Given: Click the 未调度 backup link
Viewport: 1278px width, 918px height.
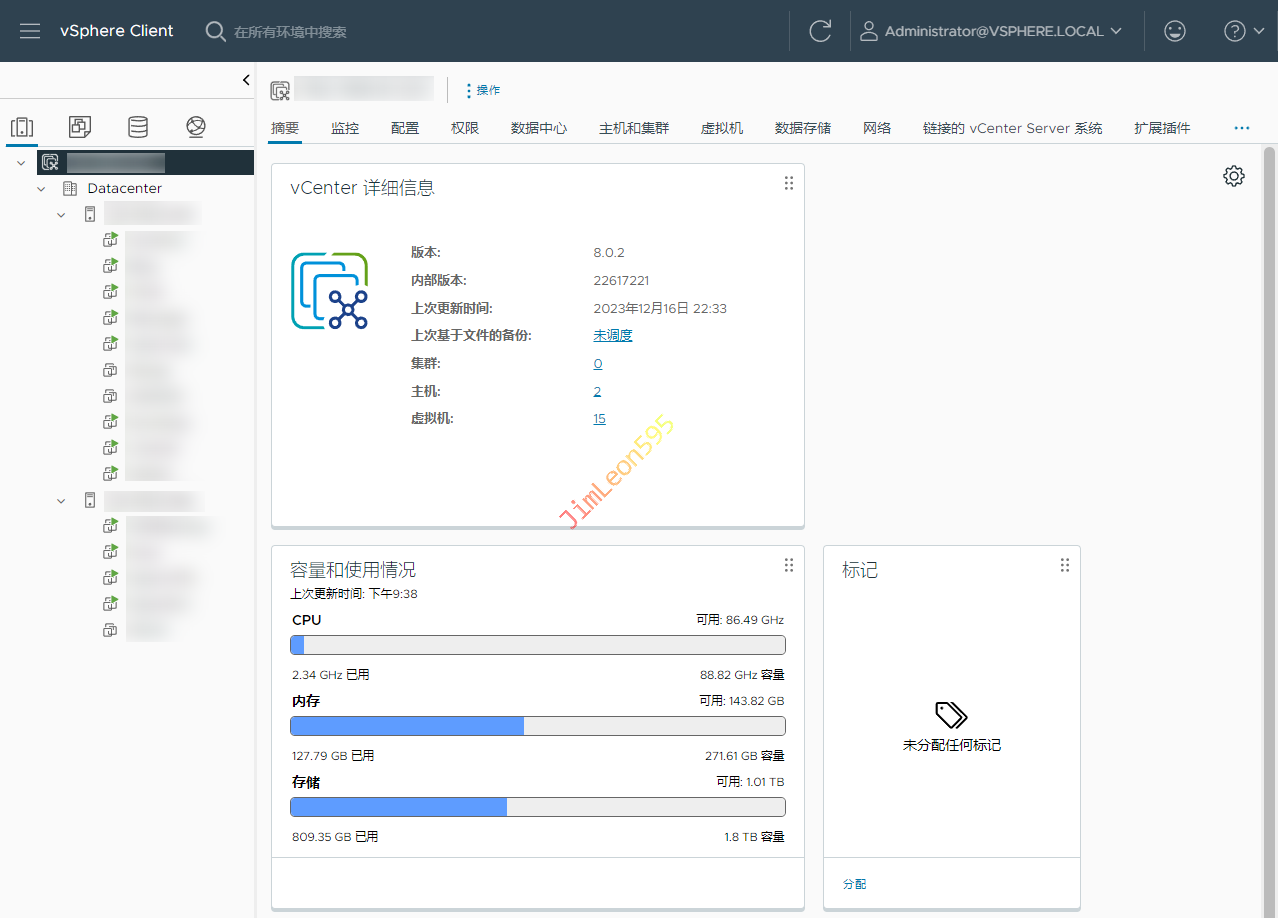Looking at the screenshot, I should (612, 336).
